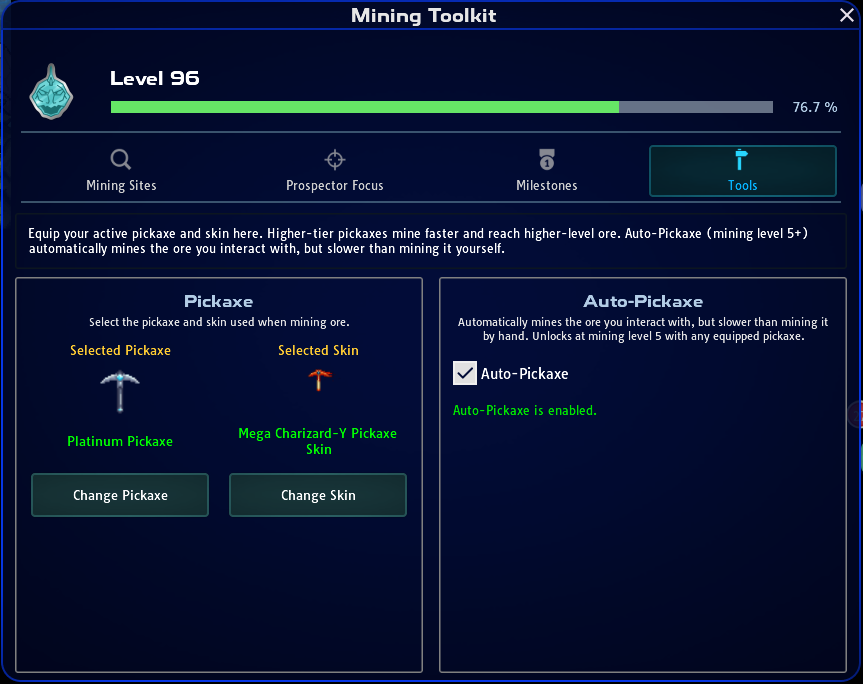Screen dimensions: 863x684
Task: Click the Platinum Pickaxe name text
Action: (120, 441)
